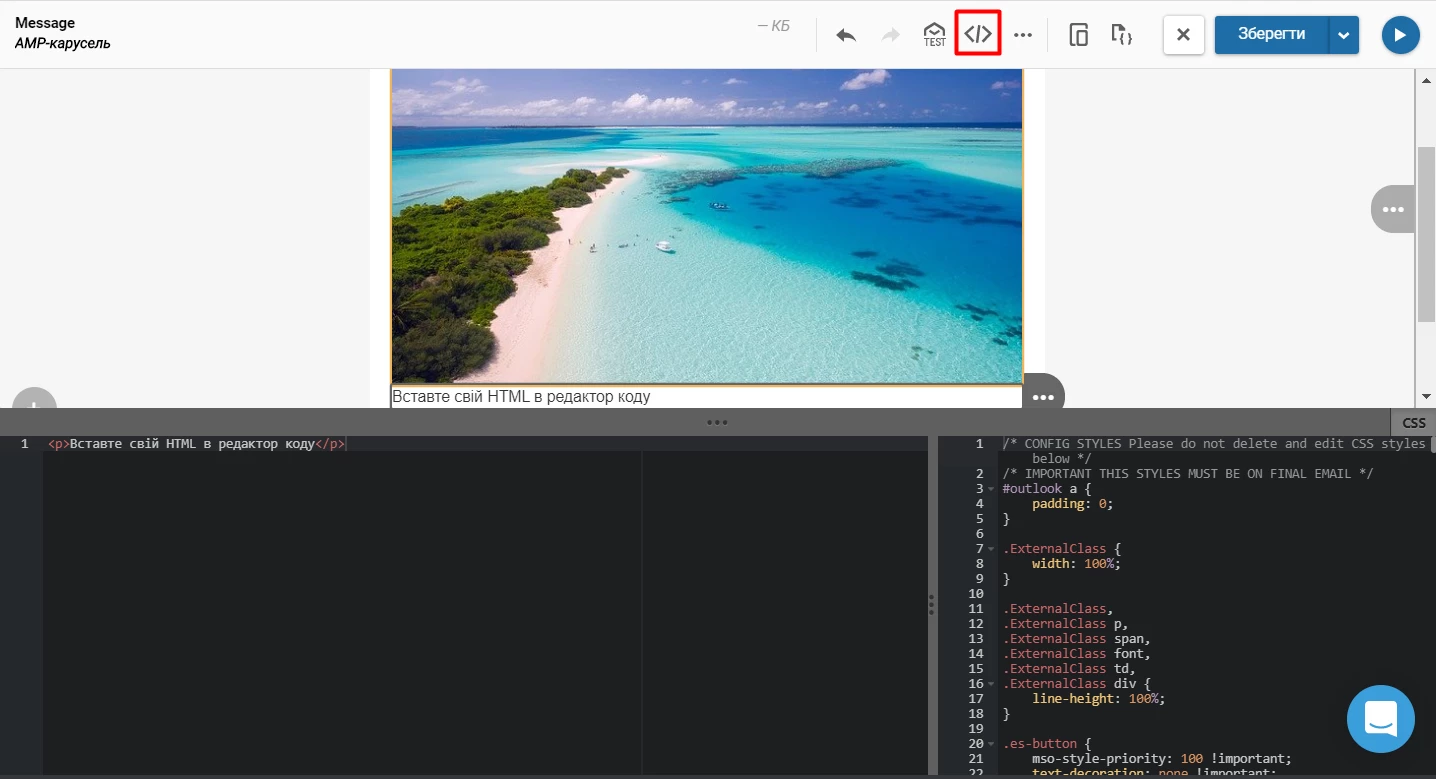Image resolution: width=1436 pixels, height=779 pixels.
Task: Click the '.ExternalClass p,' line
Action: tap(1065, 624)
